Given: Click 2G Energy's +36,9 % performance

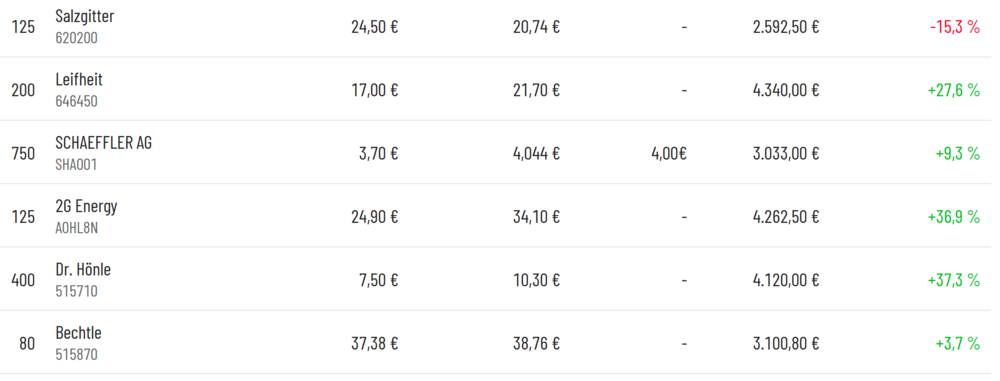Looking at the screenshot, I should coord(953,217).
